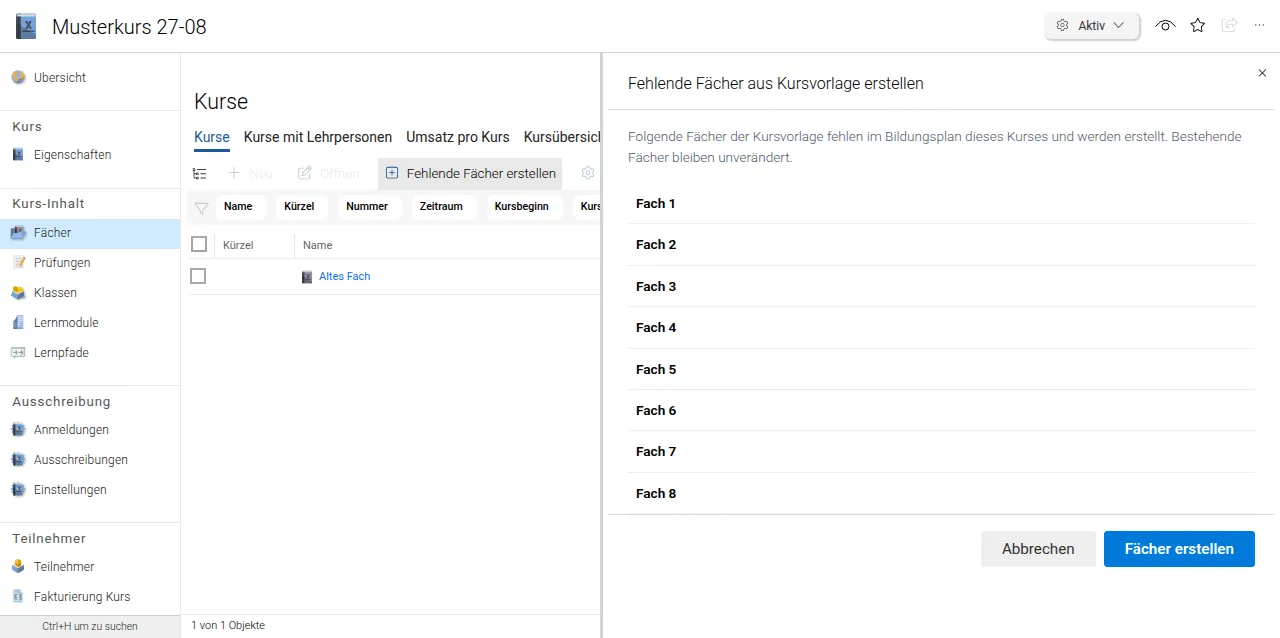The image size is (1280, 638).
Task: Open the Nummer filter chip
Action: pyautogui.click(x=367, y=207)
